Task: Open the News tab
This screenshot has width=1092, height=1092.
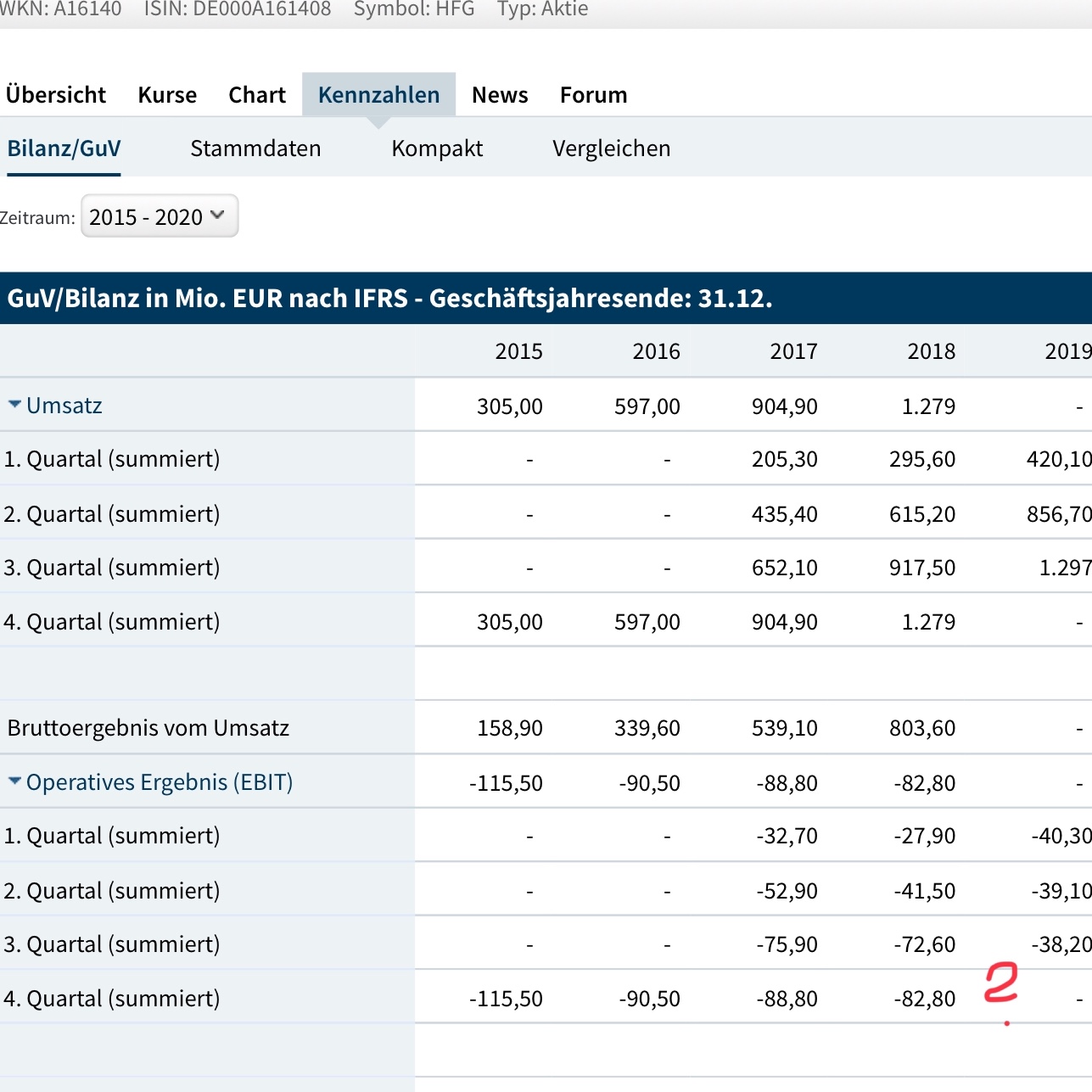Action: click(500, 95)
